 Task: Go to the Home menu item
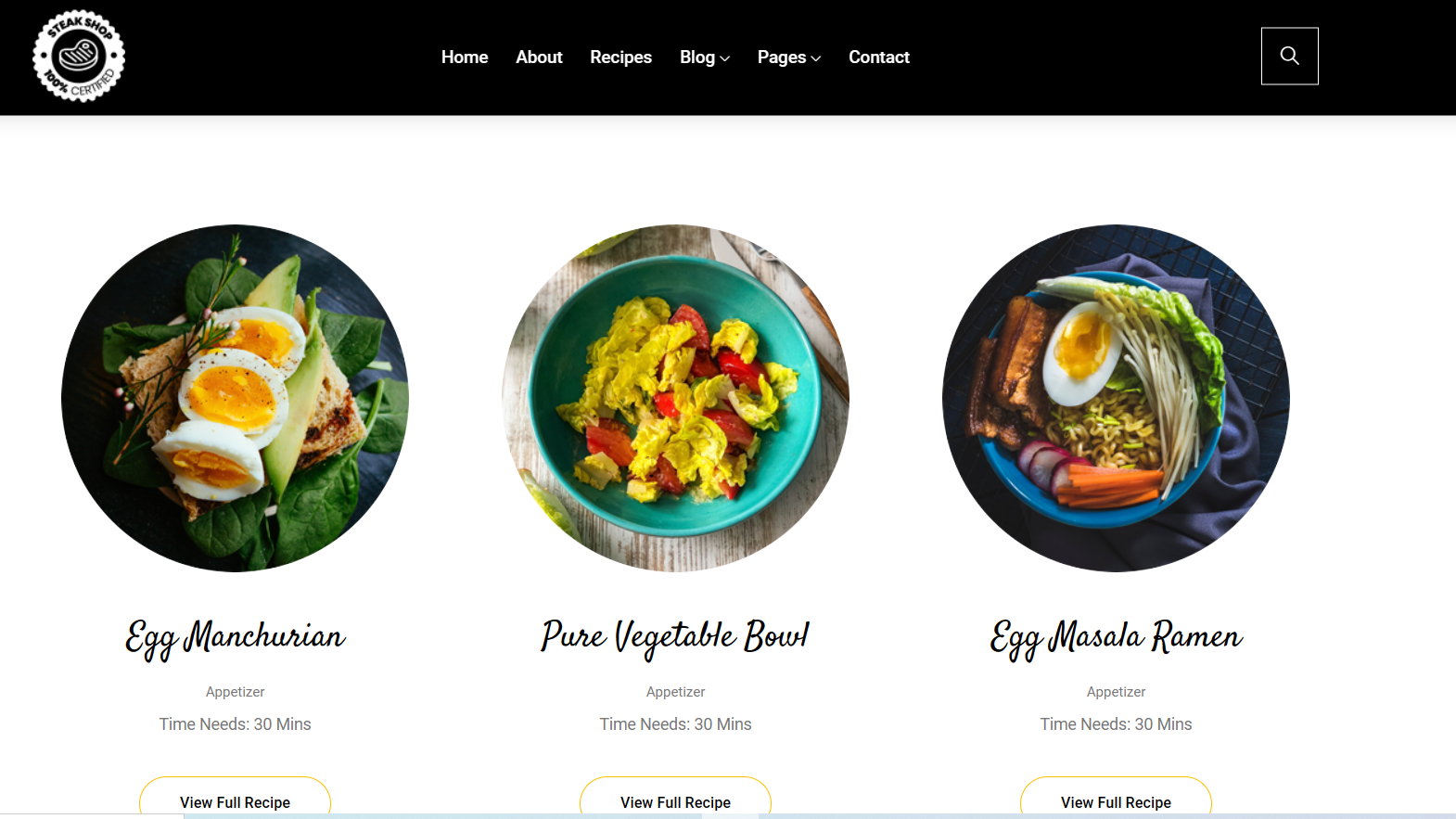point(465,58)
